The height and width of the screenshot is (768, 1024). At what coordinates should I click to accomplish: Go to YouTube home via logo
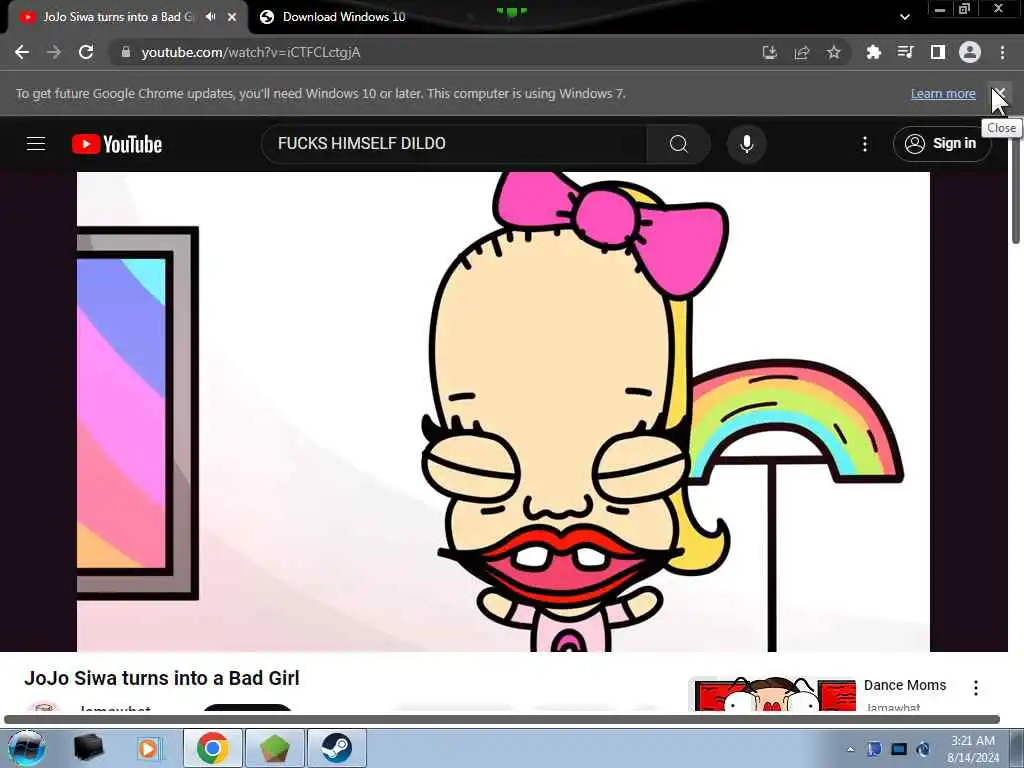(117, 144)
